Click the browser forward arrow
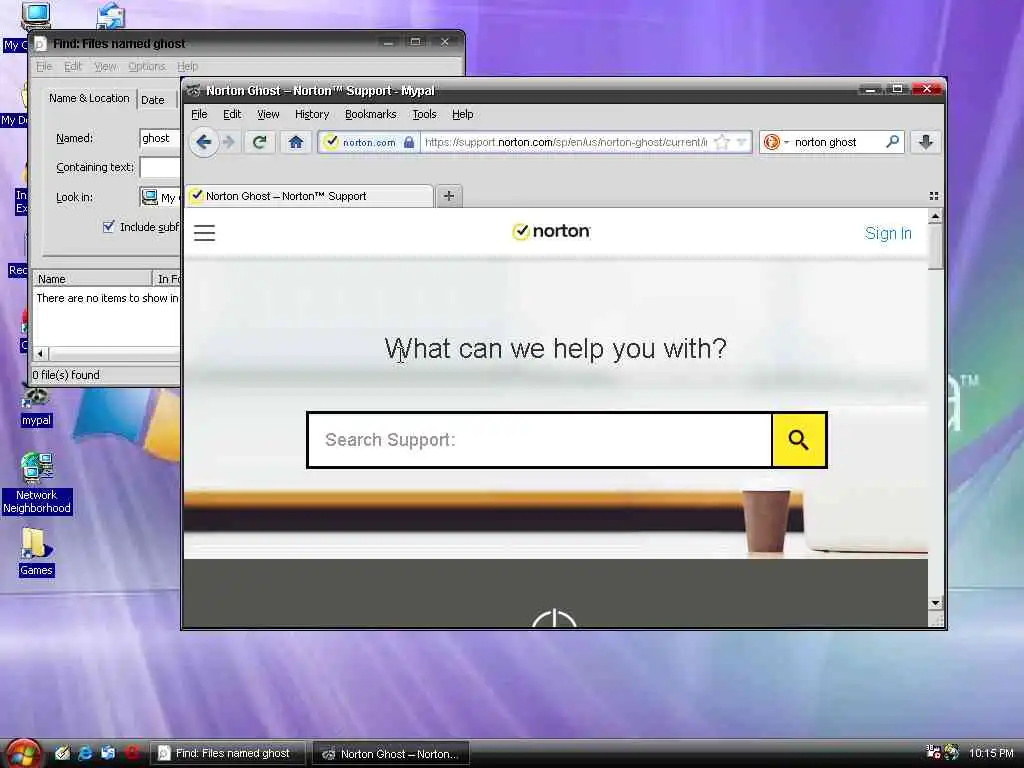Image resolution: width=1024 pixels, height=768 pixels. point(229,142)
